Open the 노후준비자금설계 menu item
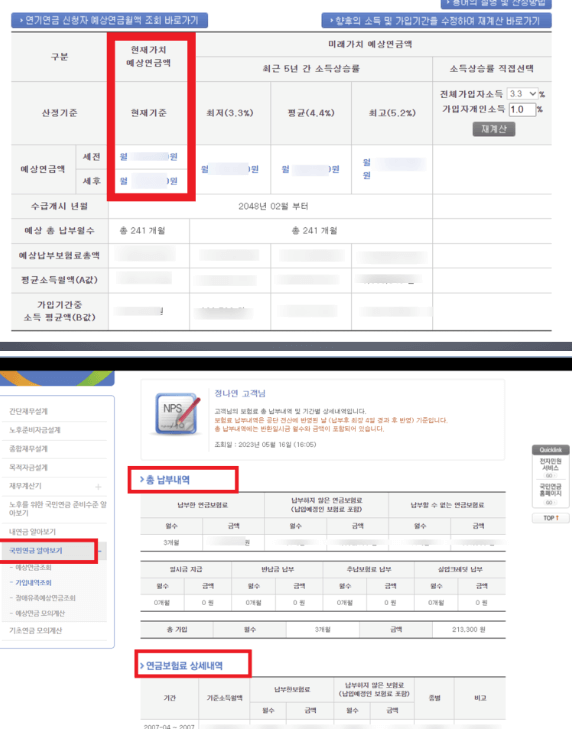This screenshot has height=729, width=572. 35,430
